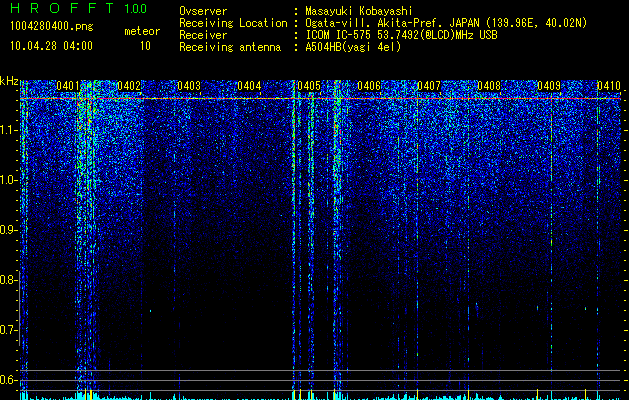
Task: Click the date stamp 10.04.28 04:00
Action: point(51,46)
